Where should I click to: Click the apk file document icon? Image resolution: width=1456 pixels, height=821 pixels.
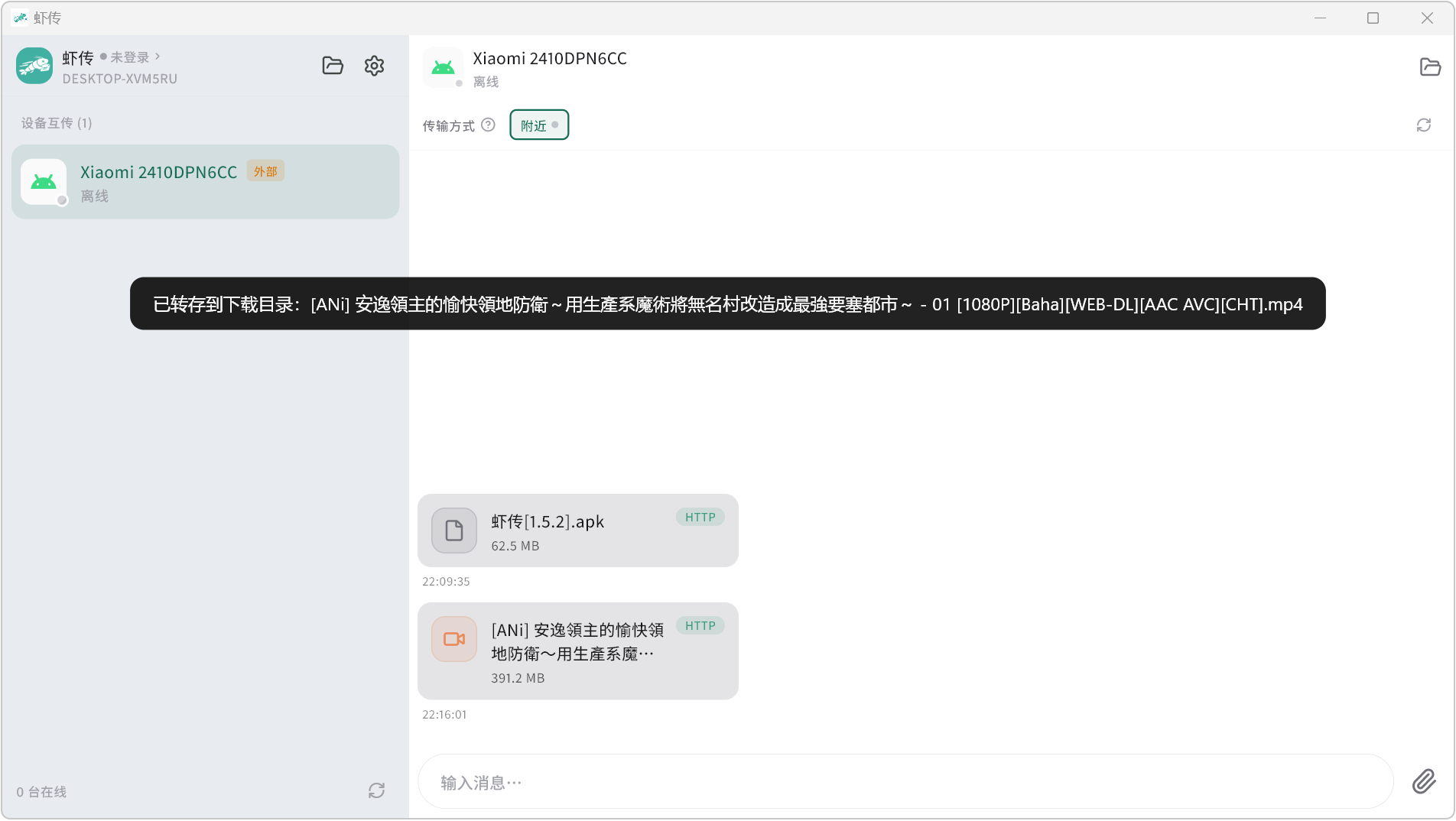coord(454,531)
